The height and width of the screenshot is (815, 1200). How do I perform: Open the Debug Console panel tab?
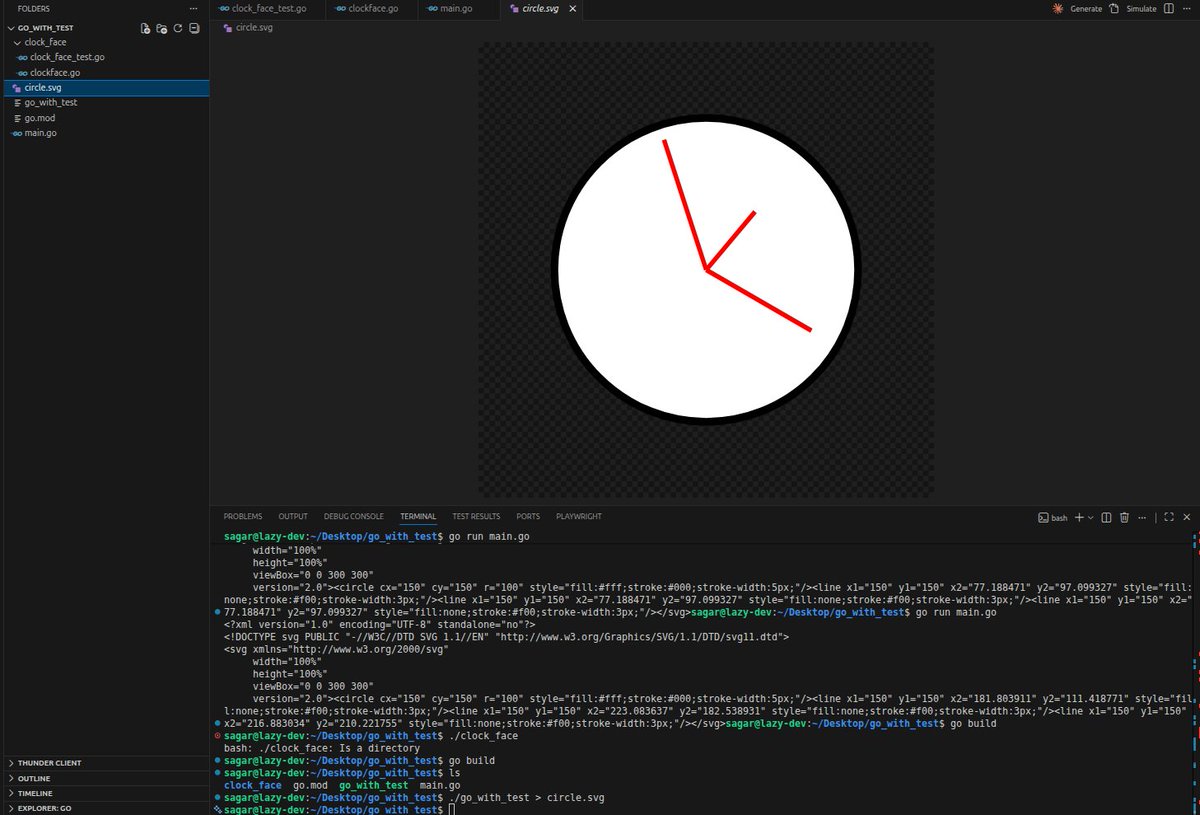(354, 516)
